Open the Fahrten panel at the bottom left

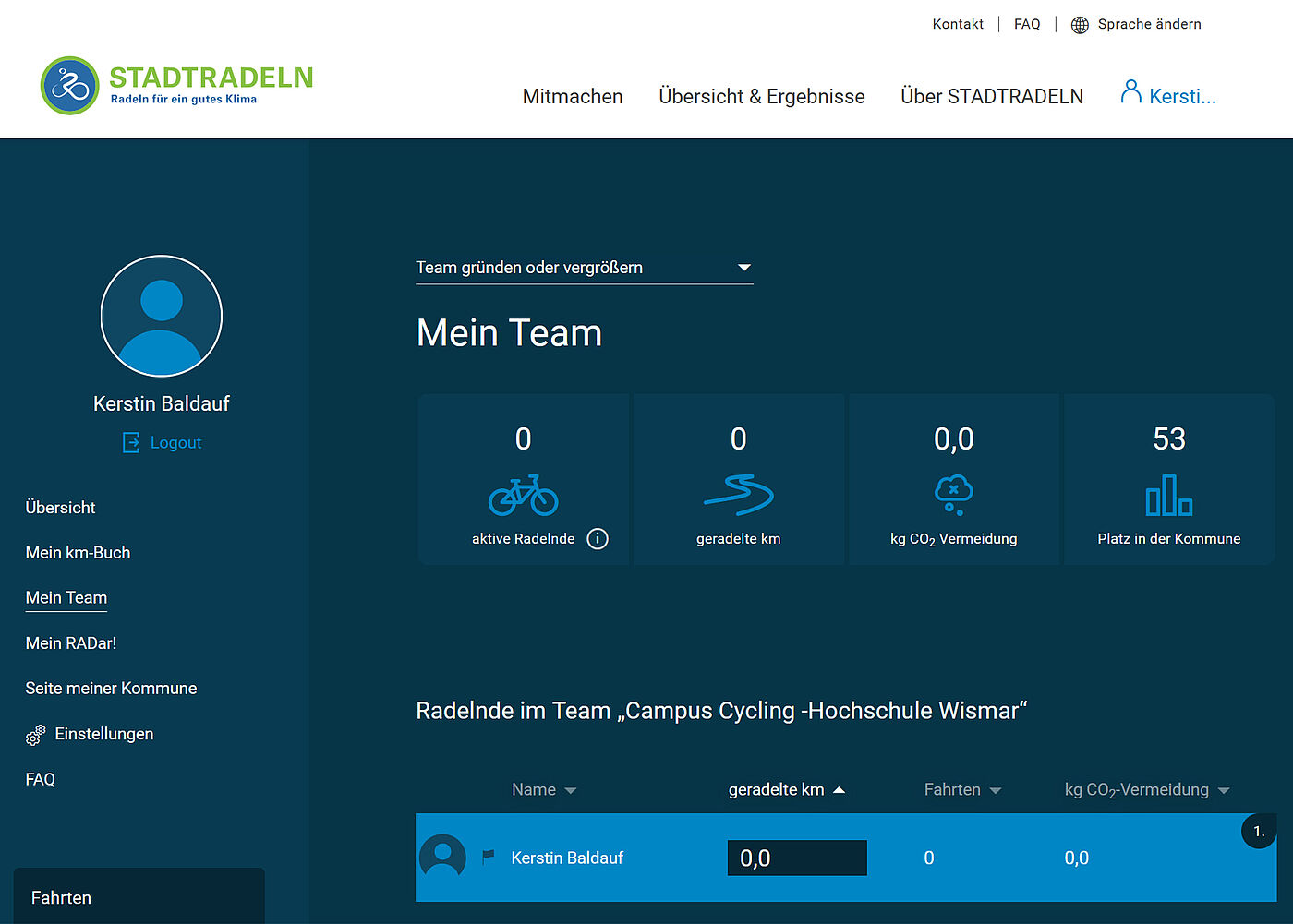[x=139, y=896]
